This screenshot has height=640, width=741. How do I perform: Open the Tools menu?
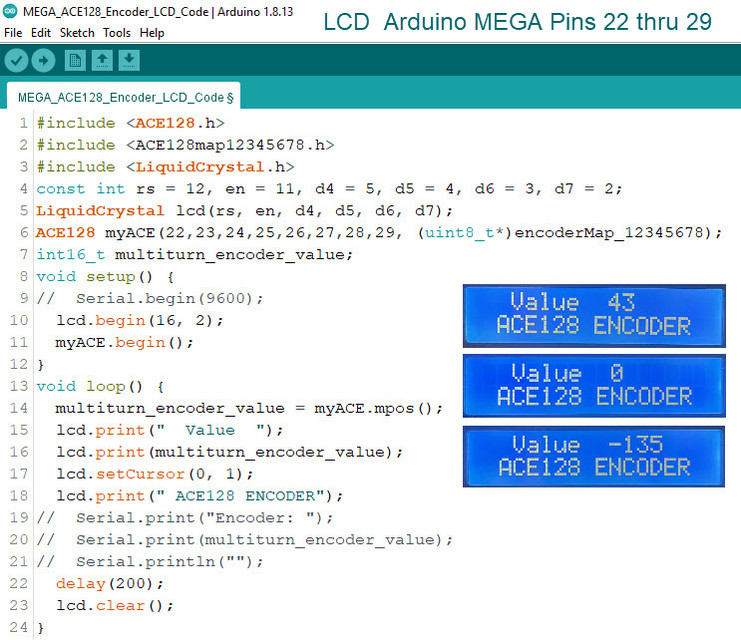point(117,33)
